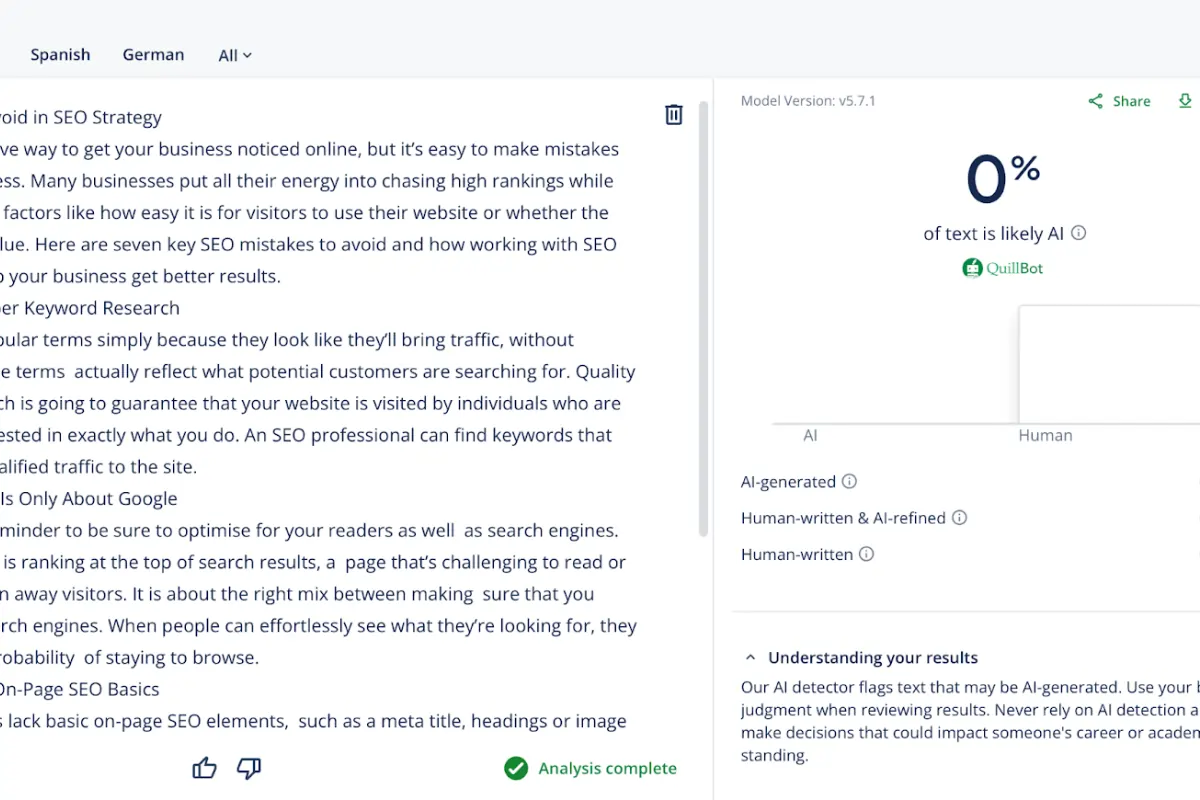This screenshot has height=800, width=1200.
Task: Give thumbs up feedback on the analysis
Action: (203, 768)
